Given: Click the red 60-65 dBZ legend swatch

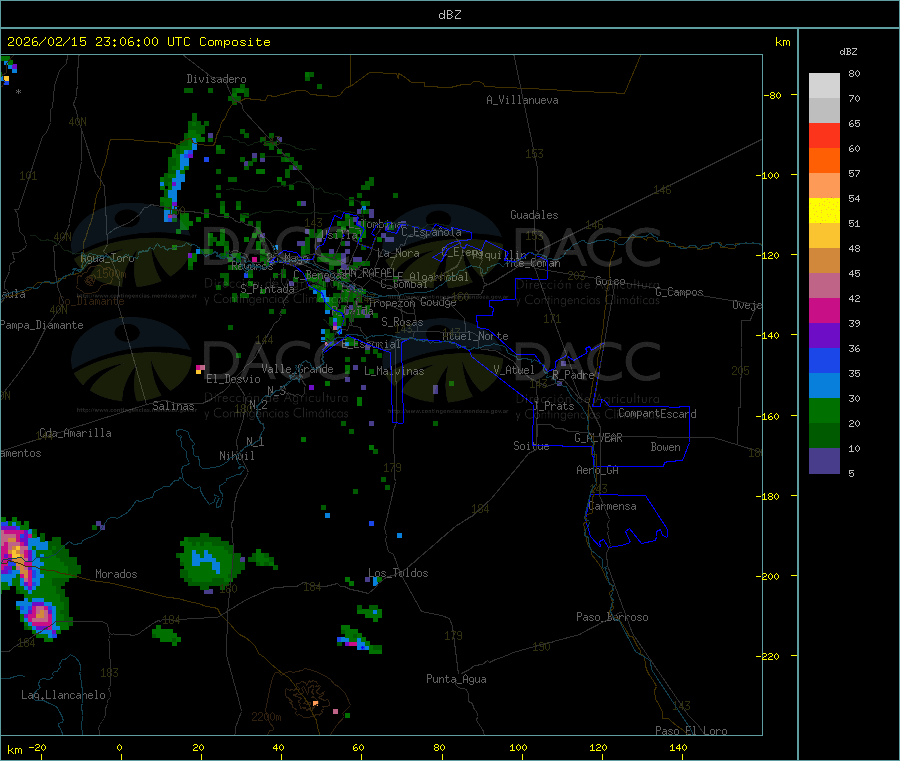Looking at the screenshot, I should click(x=824, y=135).
